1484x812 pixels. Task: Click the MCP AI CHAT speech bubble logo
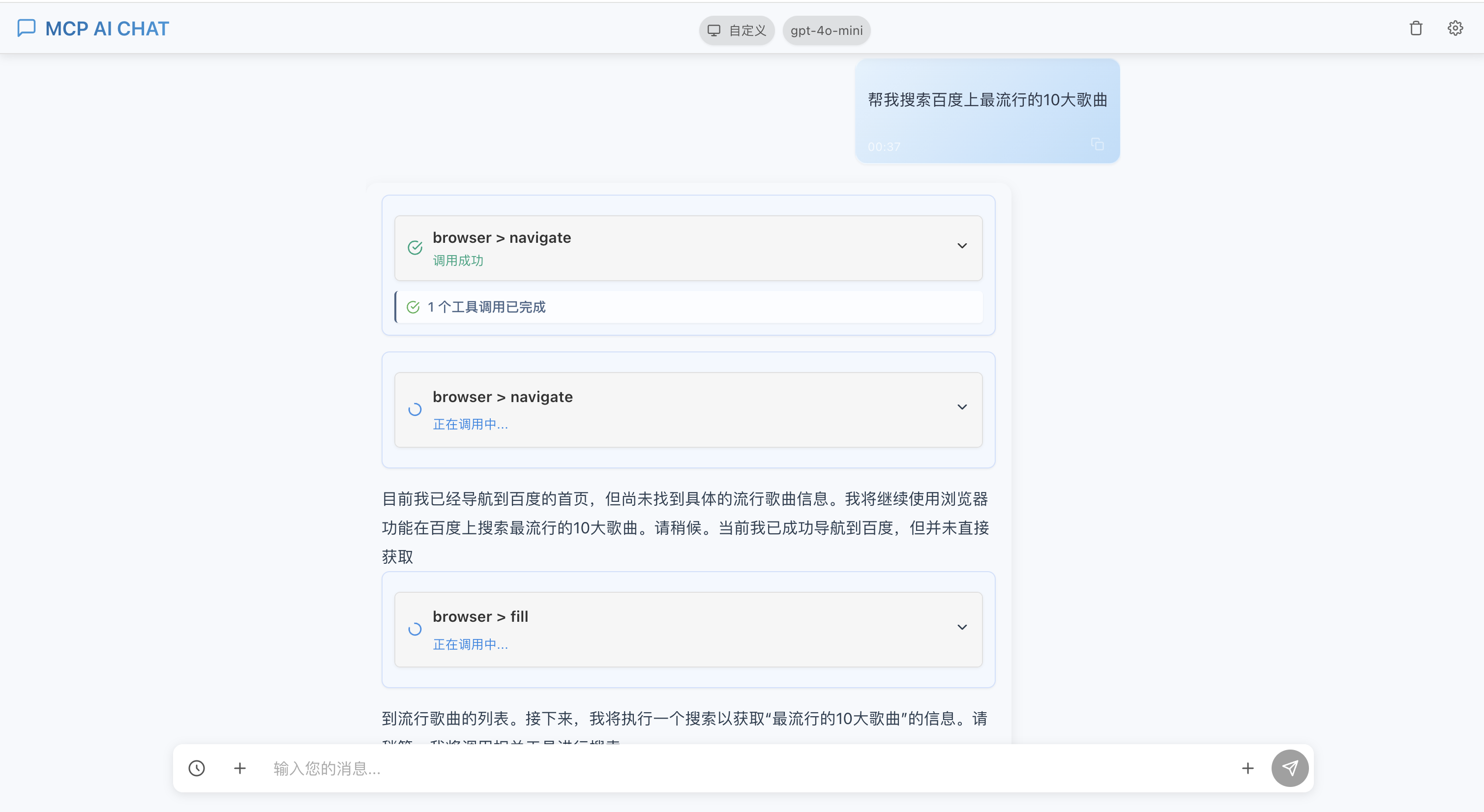click(27, 28)
